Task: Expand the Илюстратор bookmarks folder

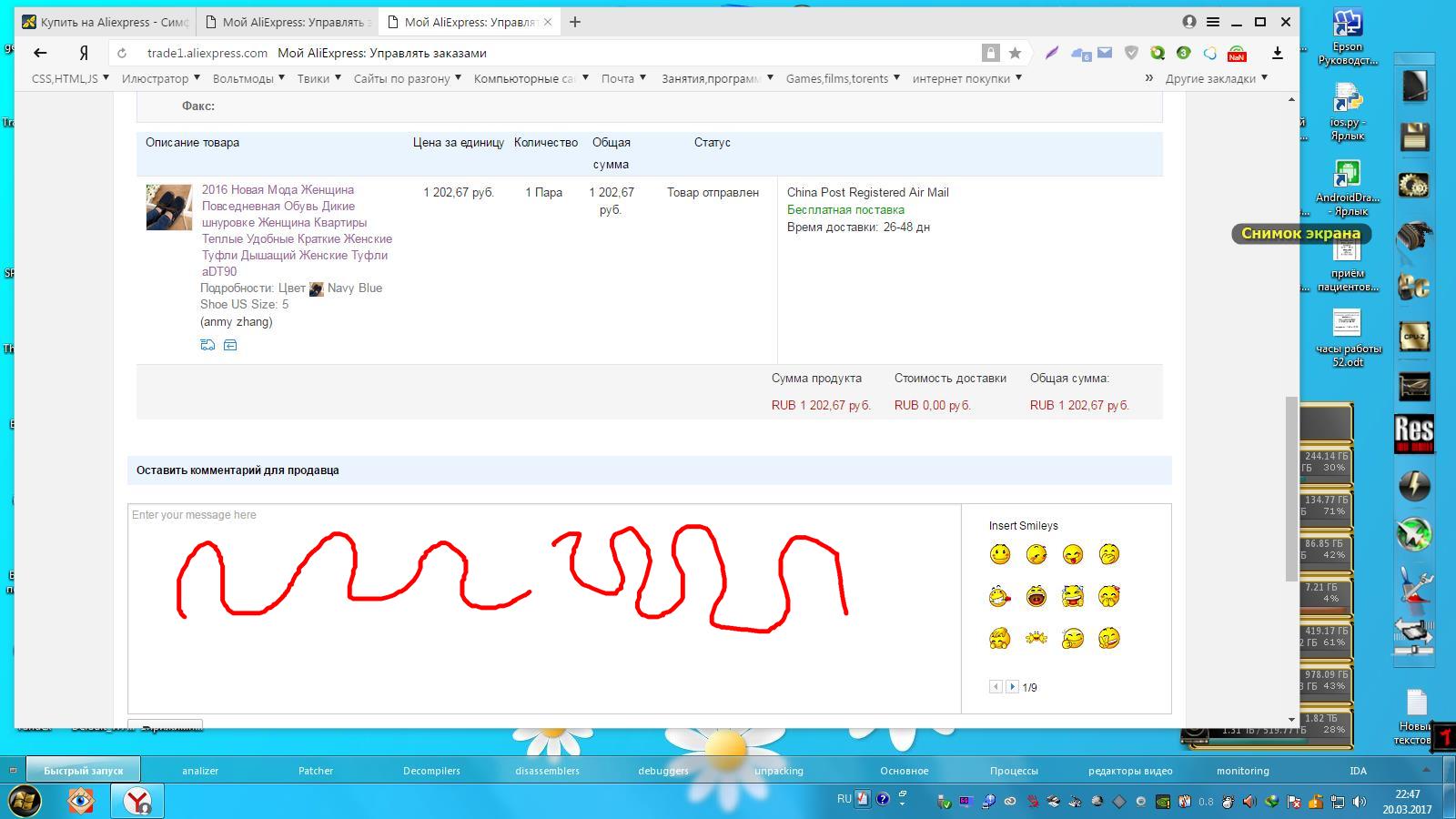Action: tap(161, 78)
